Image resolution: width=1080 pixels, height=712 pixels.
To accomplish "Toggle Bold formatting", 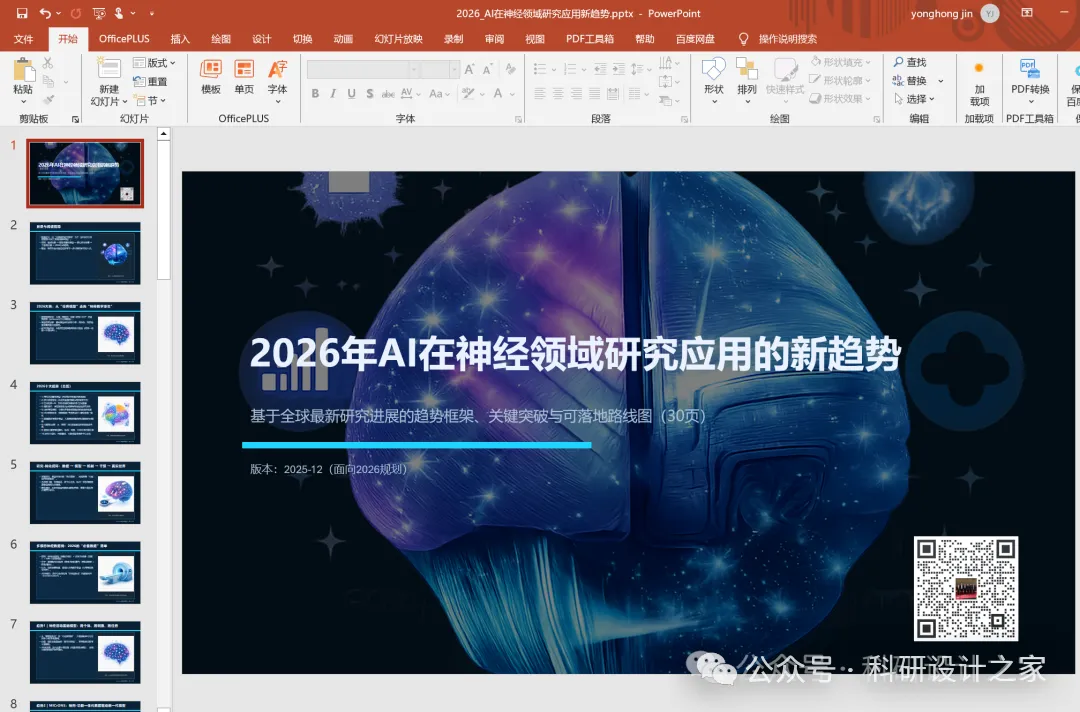I will click(315, 94).
